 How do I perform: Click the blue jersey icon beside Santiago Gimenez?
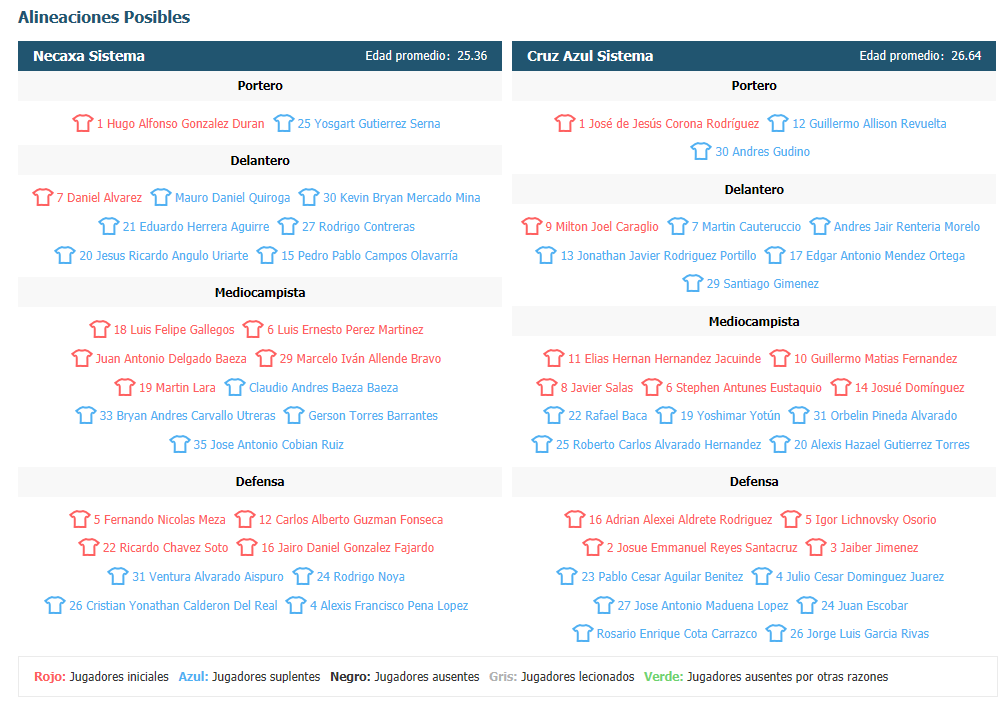692,283
